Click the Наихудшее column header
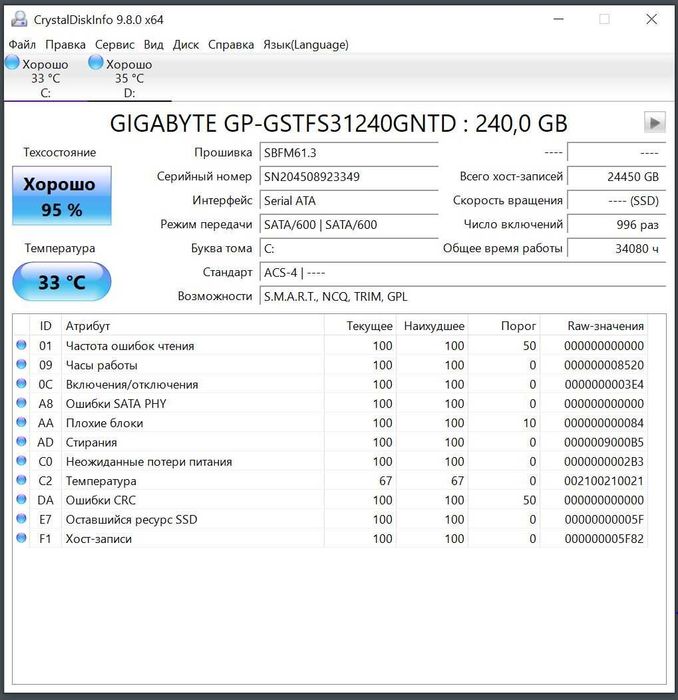Viewport: 678px width, 700px height. tap(432, 326)
